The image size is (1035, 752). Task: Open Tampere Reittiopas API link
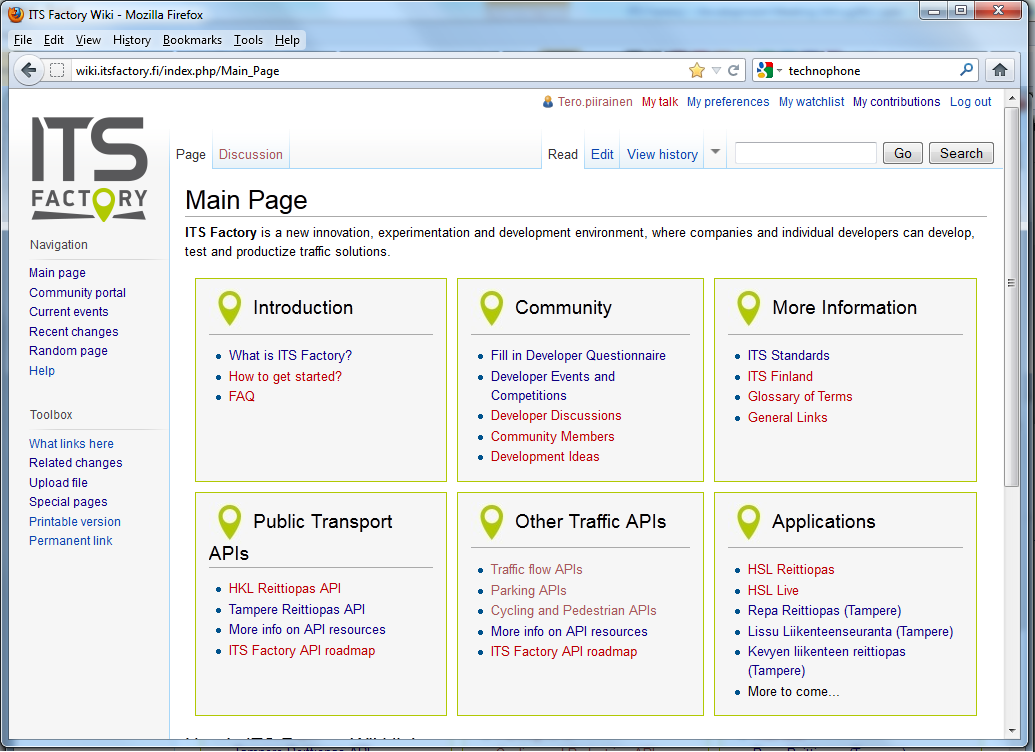click(x=297, y=609)
